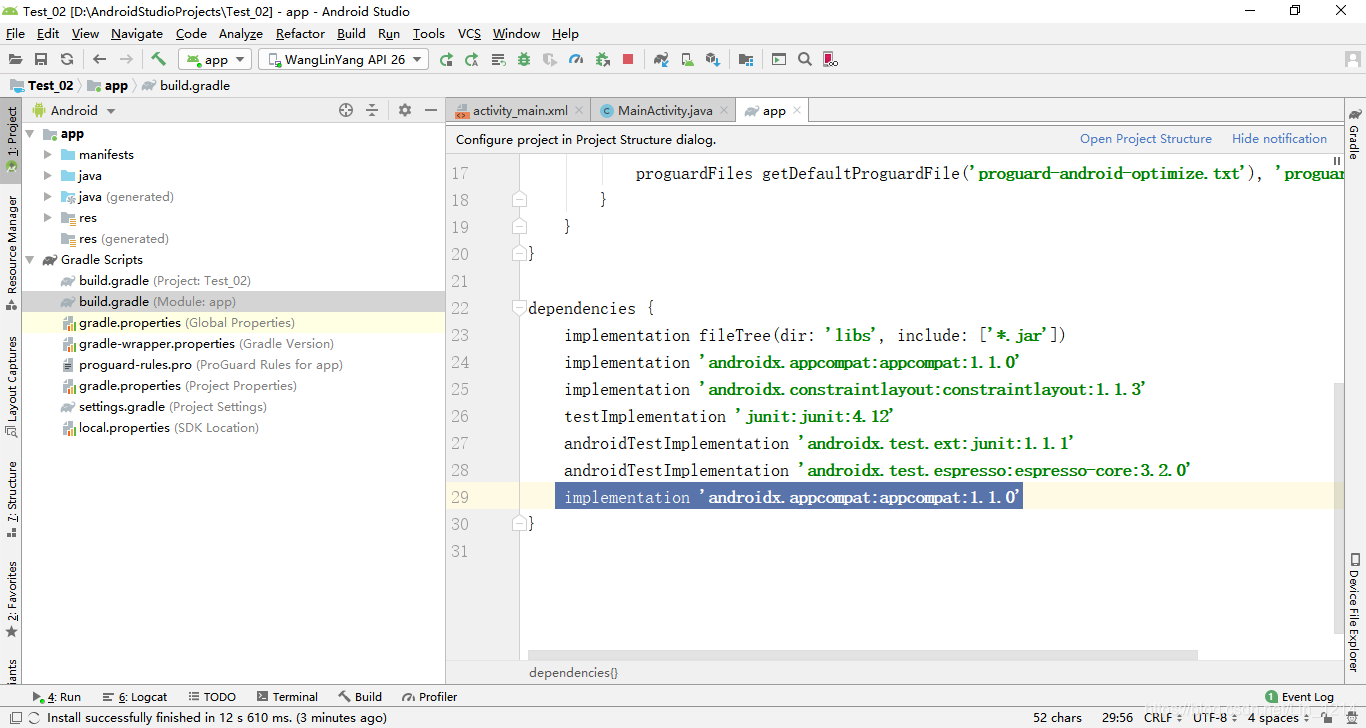Click the dependencies{} breadcrumb
The image size is (1366, 728).
pyautogui.click(x=573, y=673)
